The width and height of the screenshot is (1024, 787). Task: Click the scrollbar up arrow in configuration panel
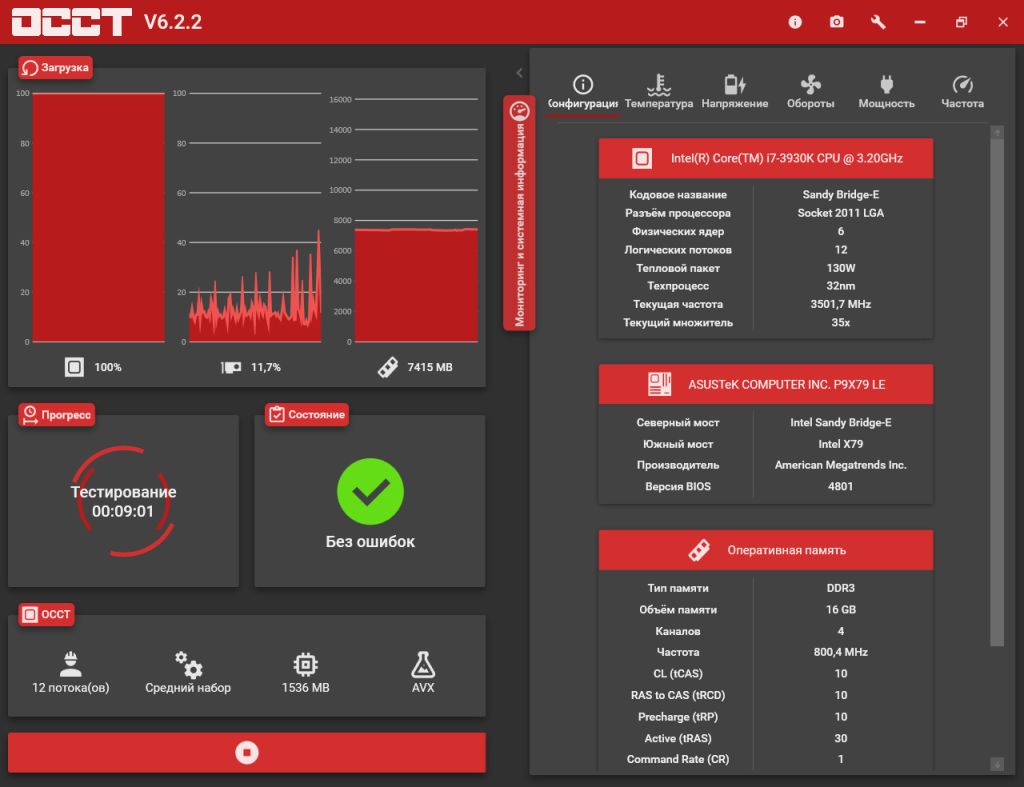997,132
